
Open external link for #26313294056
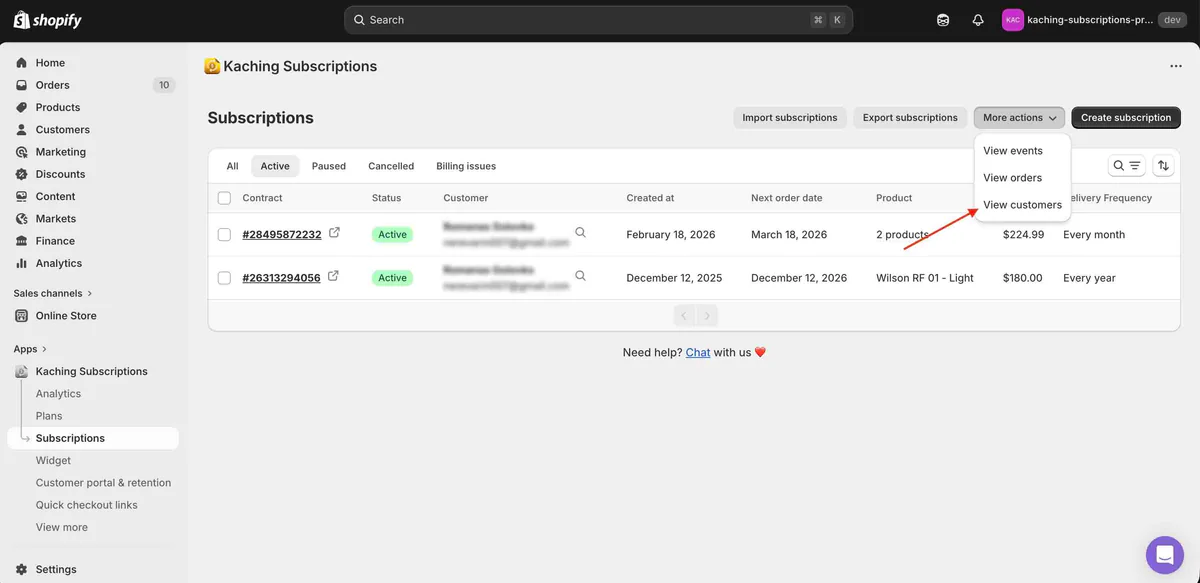[x=333, y=276]
